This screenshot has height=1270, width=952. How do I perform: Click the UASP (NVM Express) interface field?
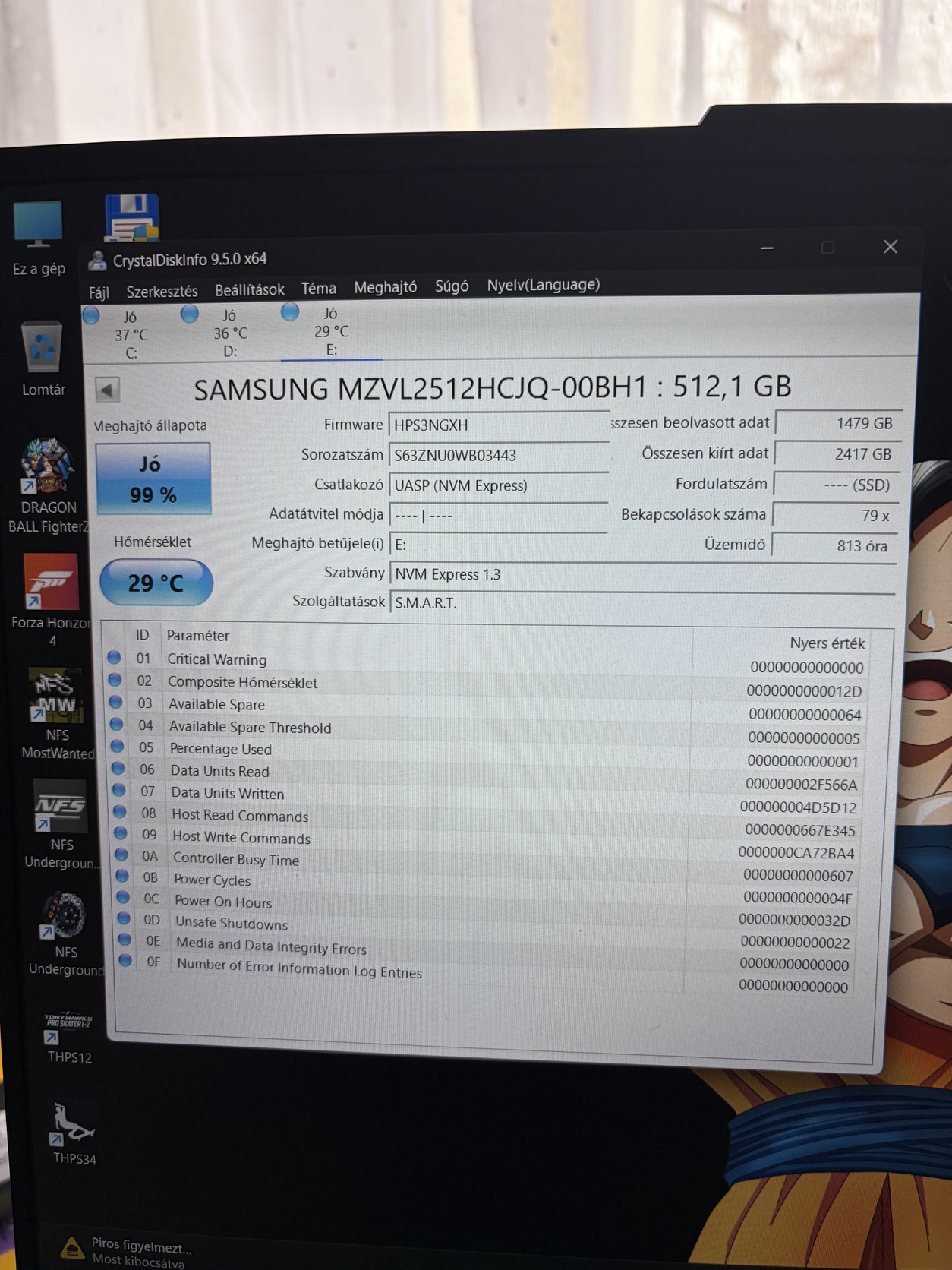(499, 485)
